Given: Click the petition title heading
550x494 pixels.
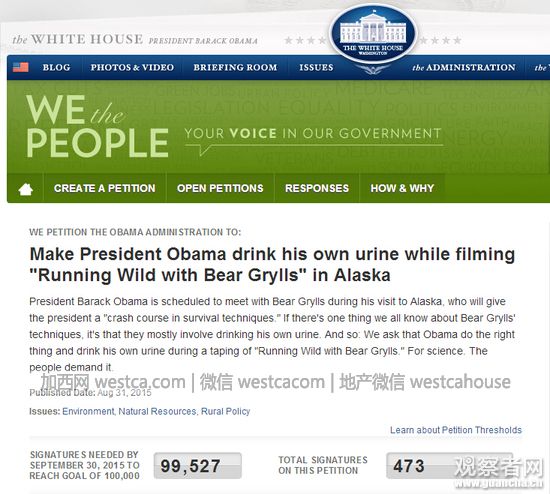Looking at the screenshot, I should point(272,265).
